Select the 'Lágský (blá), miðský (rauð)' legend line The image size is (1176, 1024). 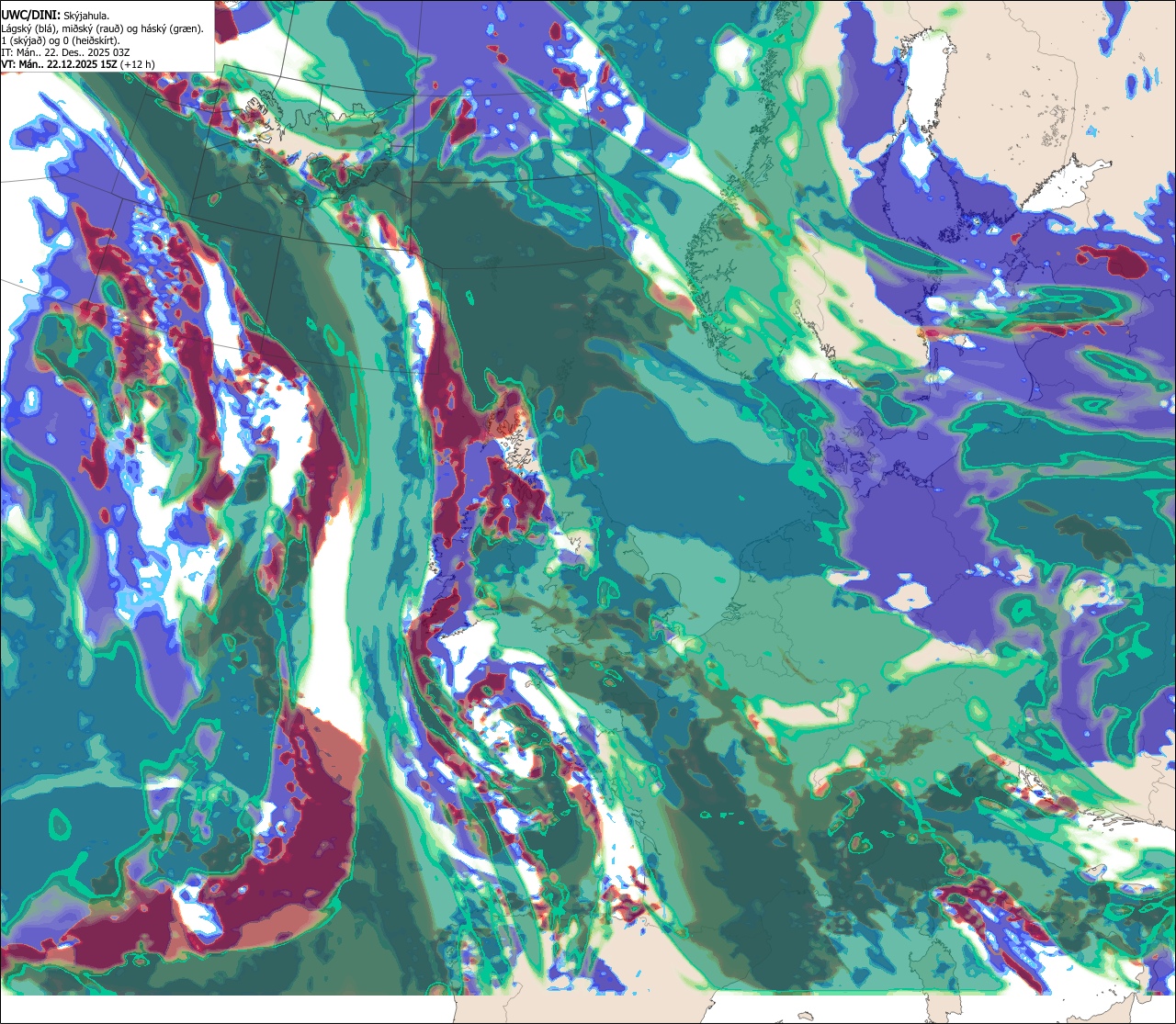coord(102,28)
